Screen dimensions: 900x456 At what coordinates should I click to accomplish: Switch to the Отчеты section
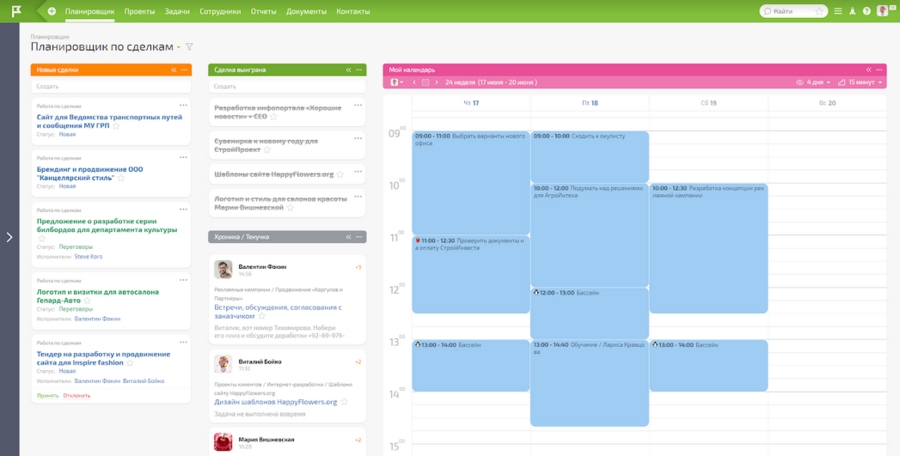[263, 11]
